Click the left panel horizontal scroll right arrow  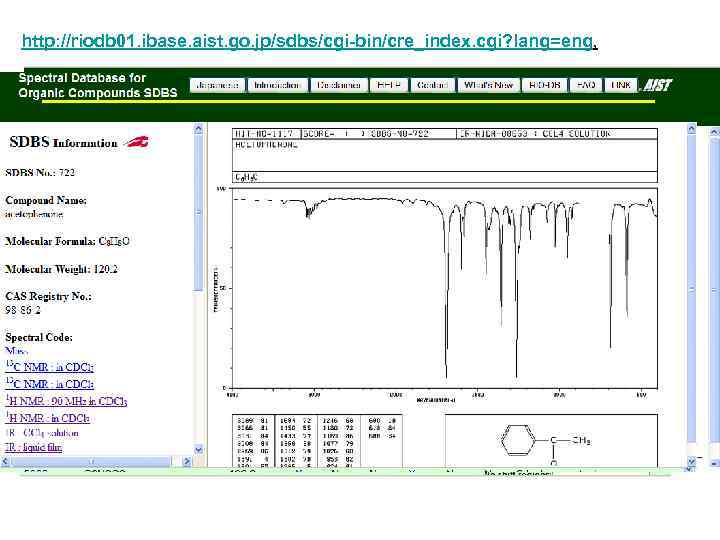187,461
